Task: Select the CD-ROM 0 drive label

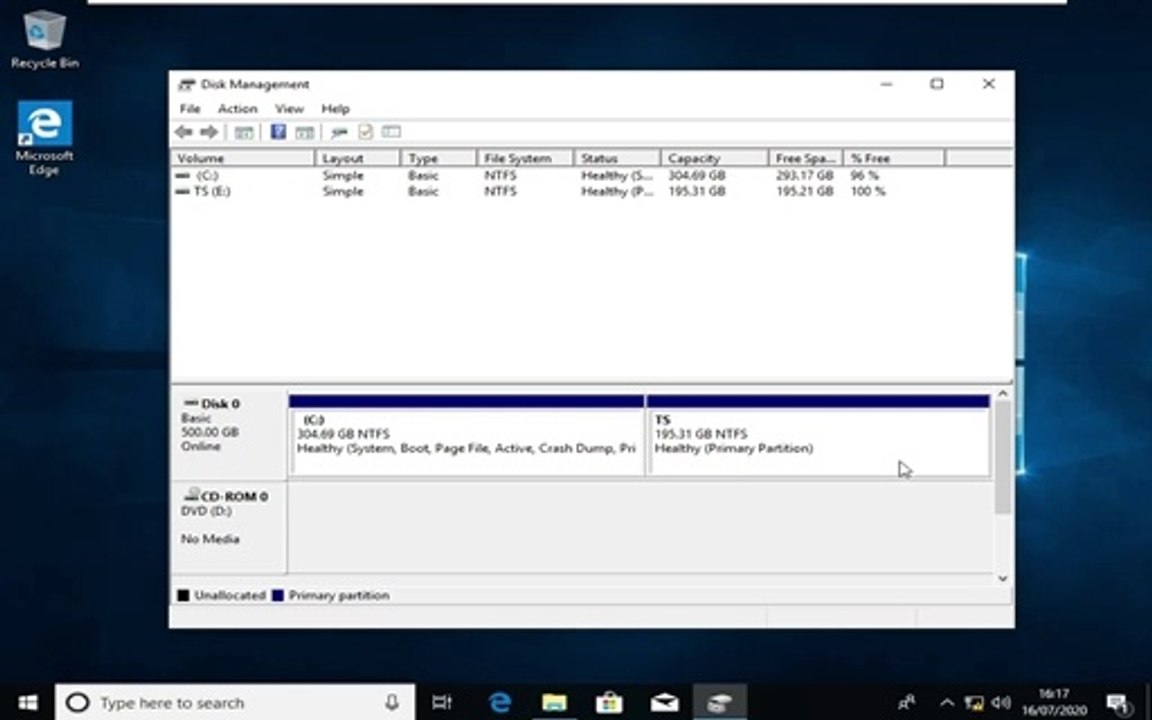Action: 226,496
